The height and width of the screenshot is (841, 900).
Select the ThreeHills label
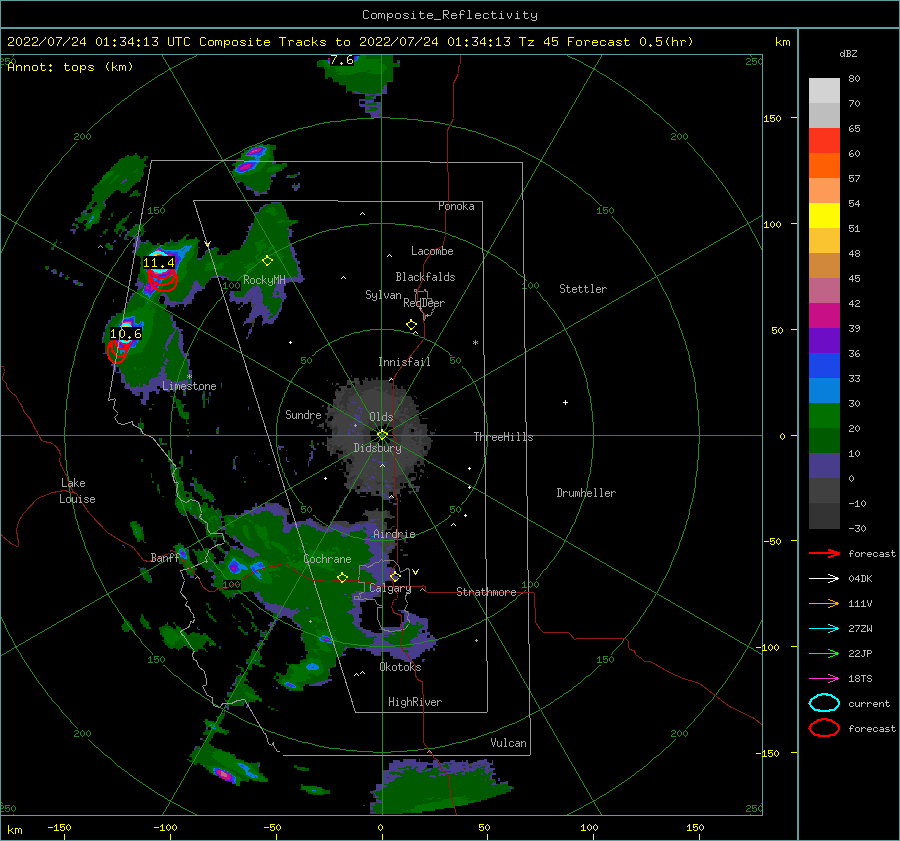503,437
